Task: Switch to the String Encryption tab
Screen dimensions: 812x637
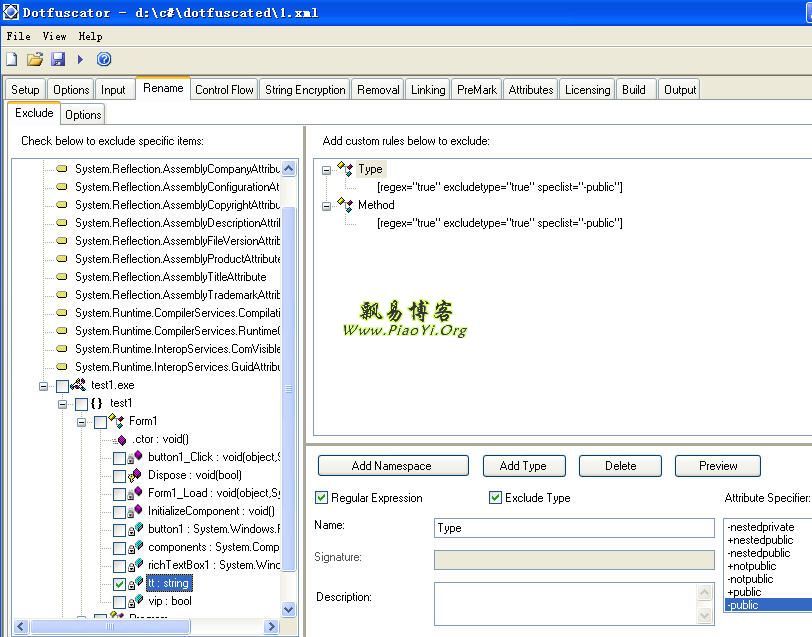Action: point(305,90)
